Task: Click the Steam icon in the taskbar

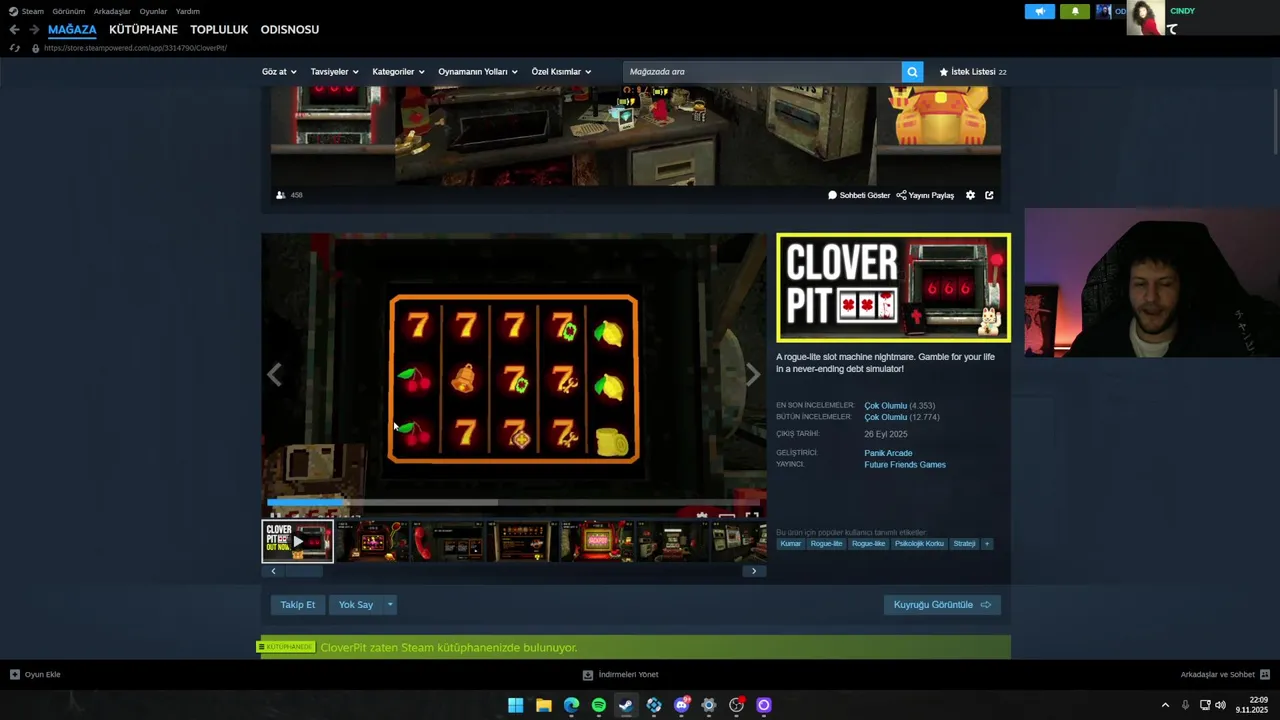Action: pyautogui.click(x=626, y=705)
